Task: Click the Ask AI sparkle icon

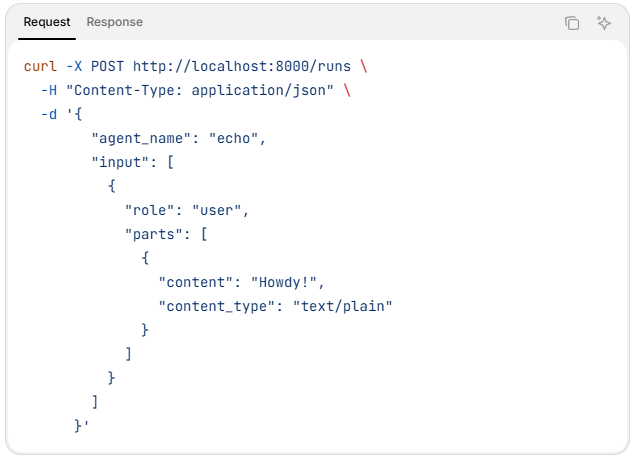Action: (603, 23)
